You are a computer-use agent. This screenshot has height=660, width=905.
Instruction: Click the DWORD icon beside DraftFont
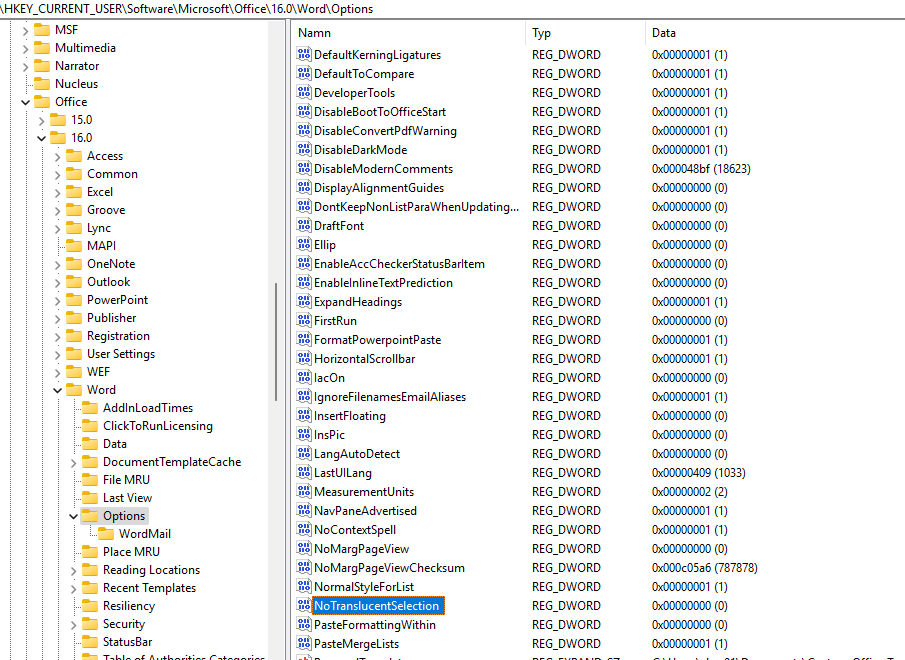[304, 226]
